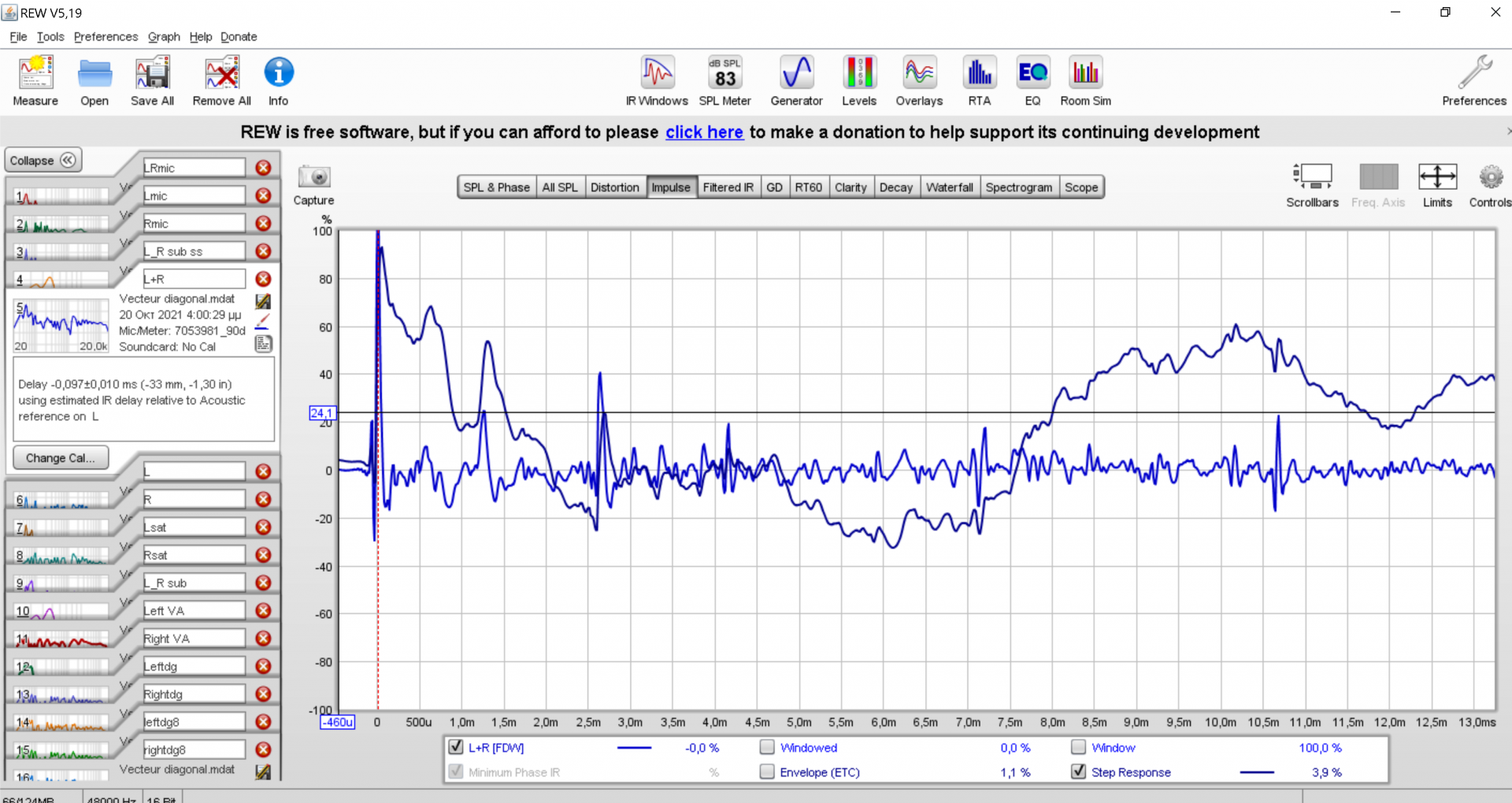Open the Preferences menu
Image resolution: width=1512 pixels, height=803 pixels.
point(106,37)
